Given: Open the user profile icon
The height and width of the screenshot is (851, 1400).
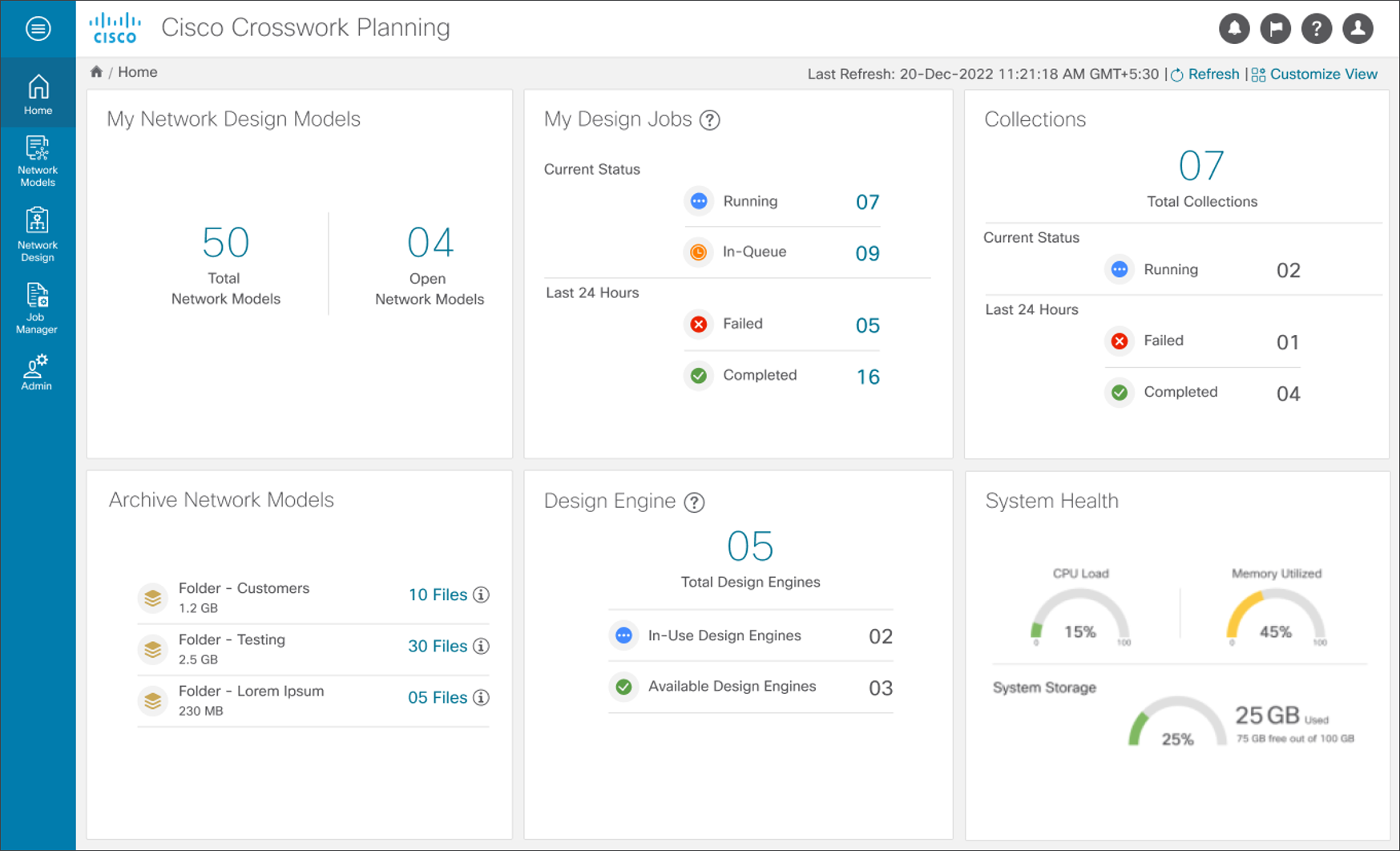Looking at the screenshot, I should pyautogui.click(x=1358, y=29).
